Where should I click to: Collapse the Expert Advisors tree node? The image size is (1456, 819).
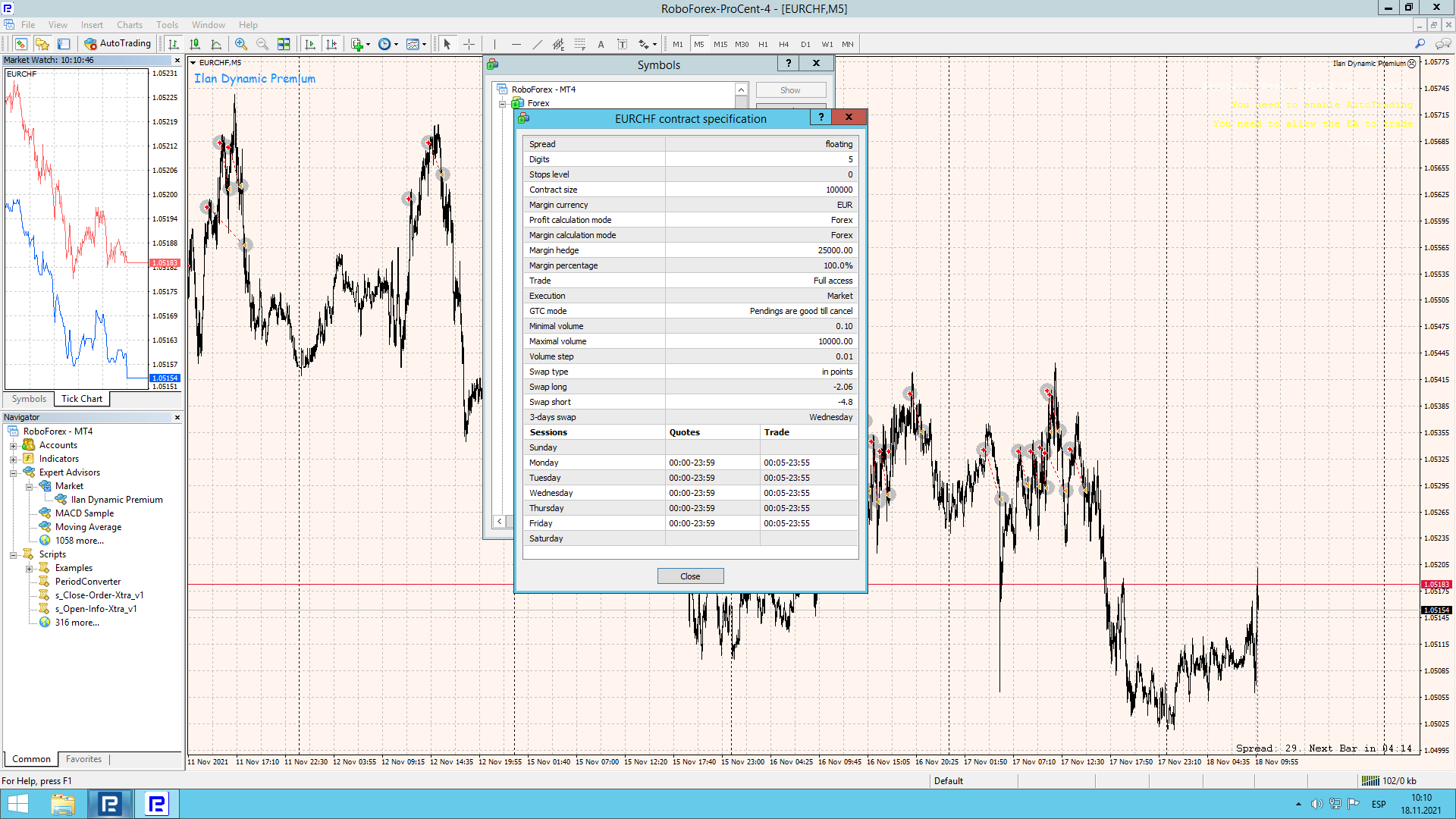click(13, 472)
